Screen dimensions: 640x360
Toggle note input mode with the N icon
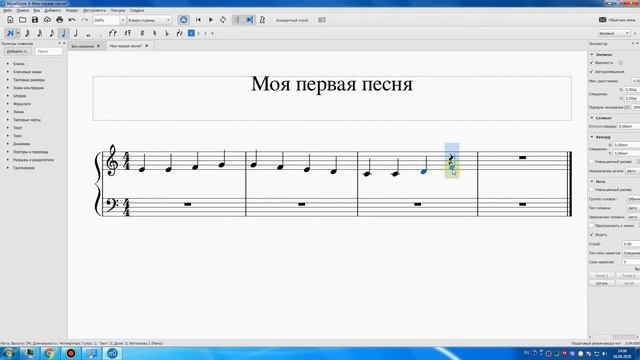[x=10, y=33]
